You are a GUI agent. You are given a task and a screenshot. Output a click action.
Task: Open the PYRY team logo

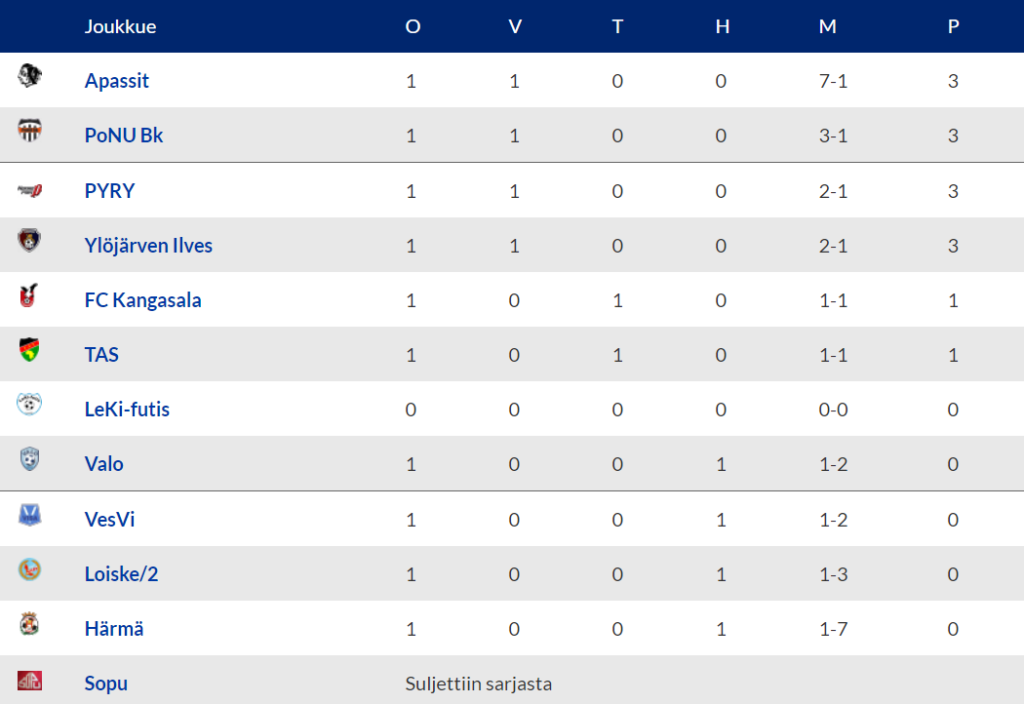tap(29, 191)
